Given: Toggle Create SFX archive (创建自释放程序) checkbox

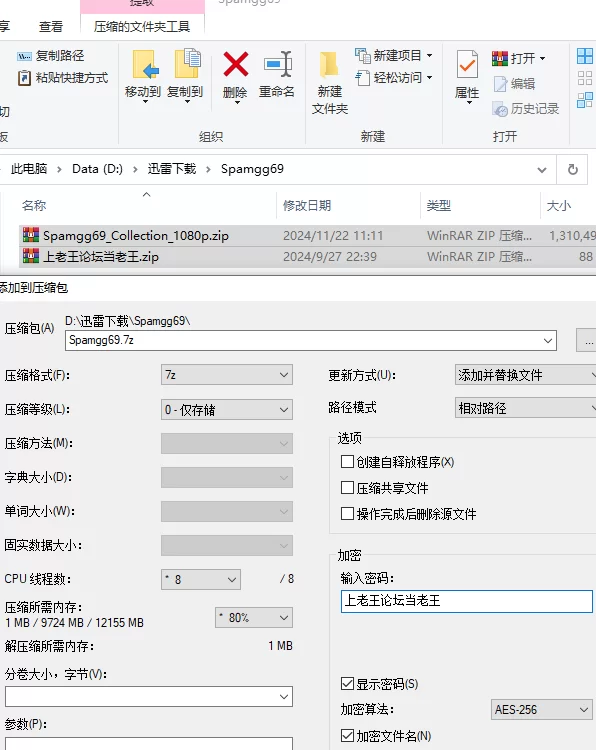Looking at the screenshot, I should pyautogui.click(x=347, y=462).
